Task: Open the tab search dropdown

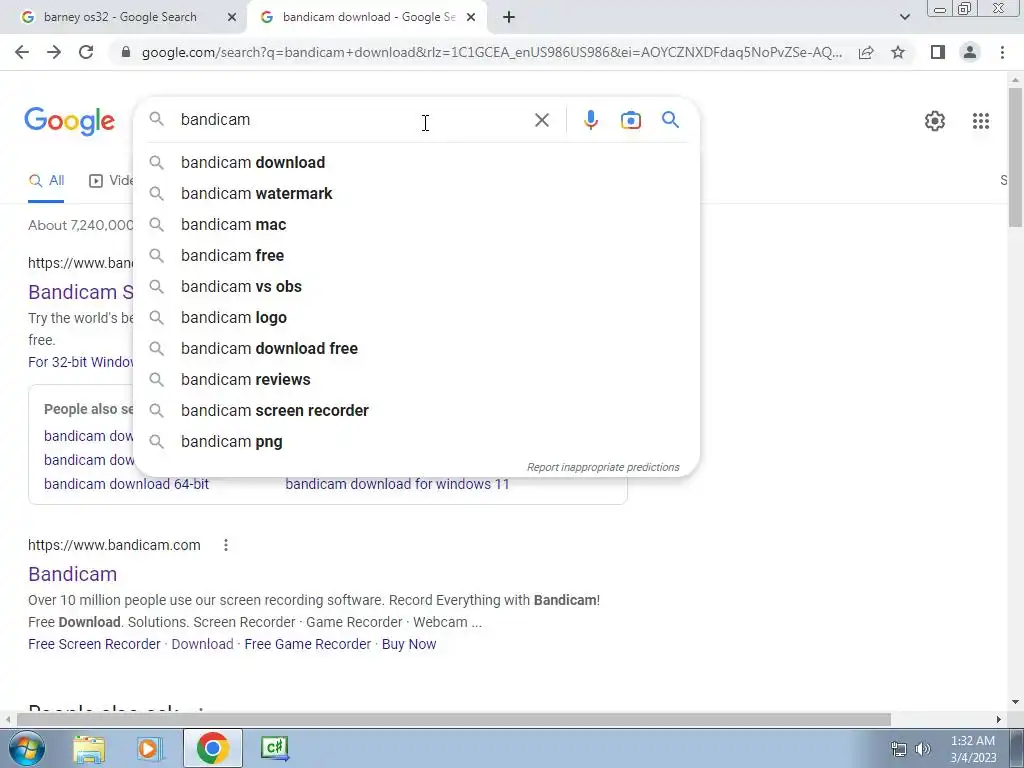Action: point(904,17)
